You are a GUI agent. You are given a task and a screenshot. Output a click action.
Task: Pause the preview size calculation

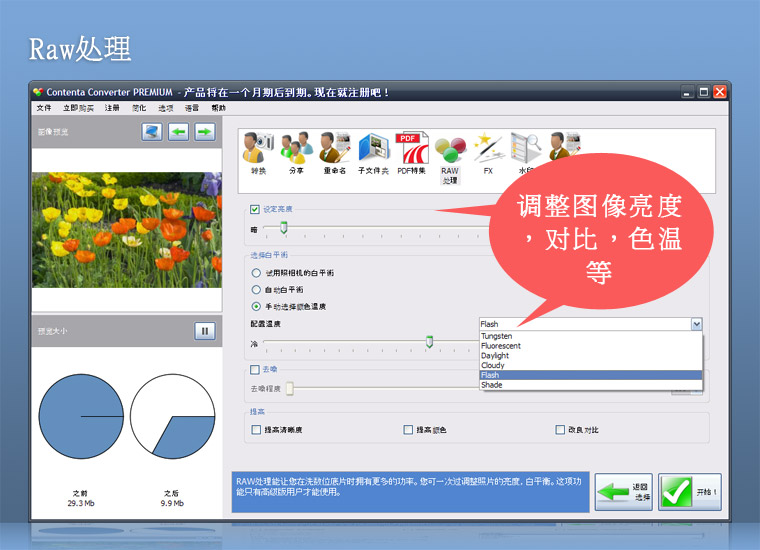click(205, 331)
